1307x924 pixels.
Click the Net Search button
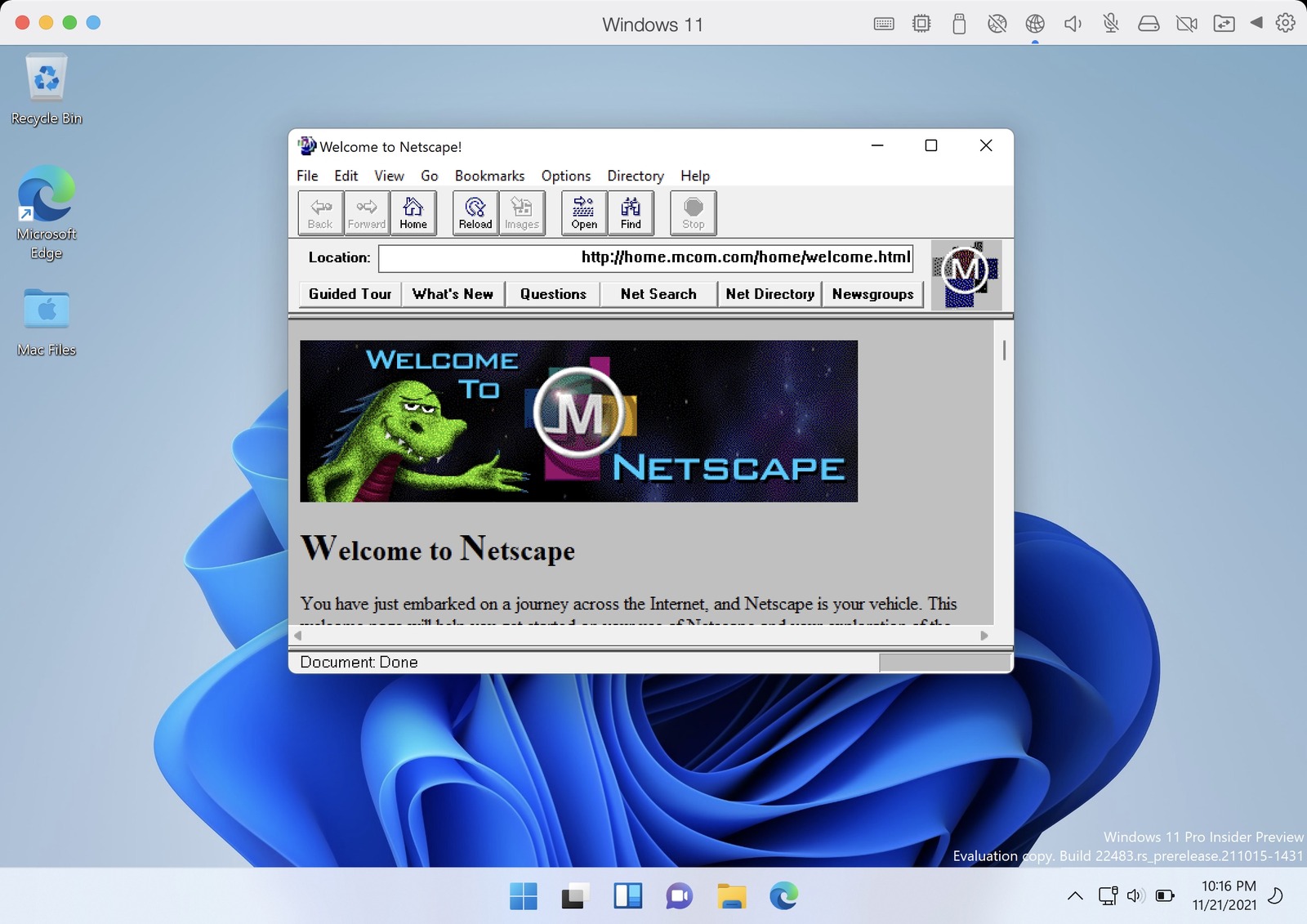coord(658,294)
